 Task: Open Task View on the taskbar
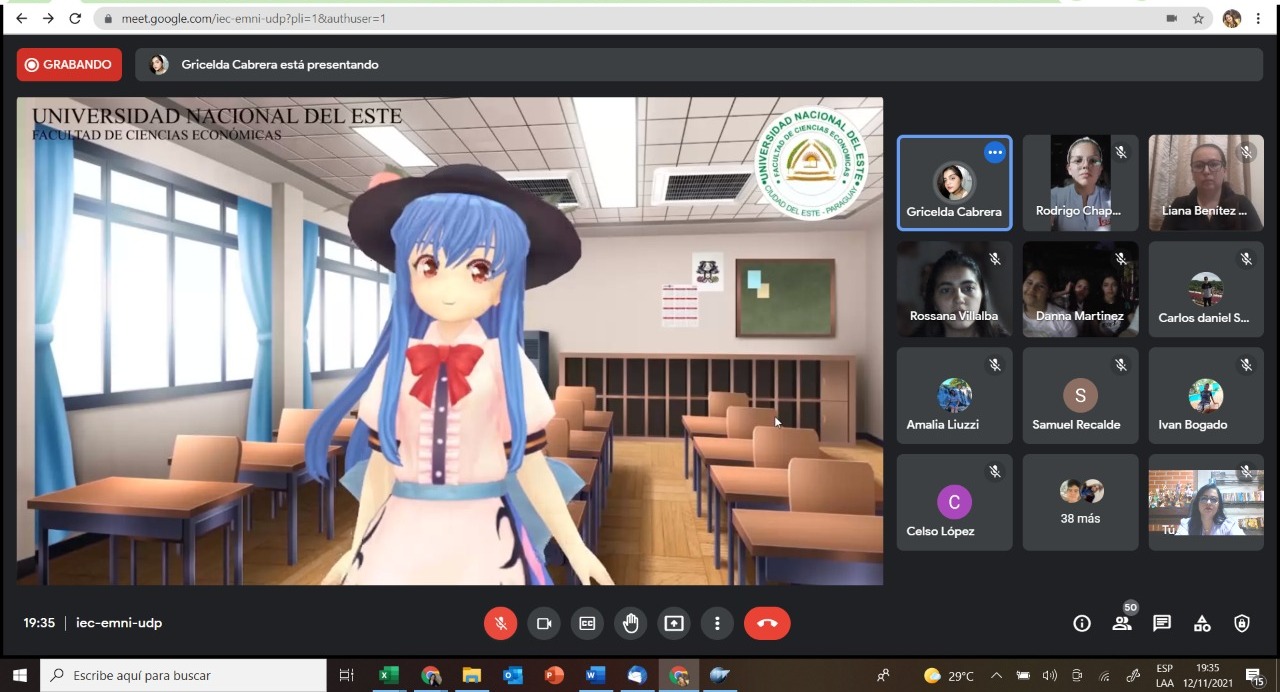[346, 675]
